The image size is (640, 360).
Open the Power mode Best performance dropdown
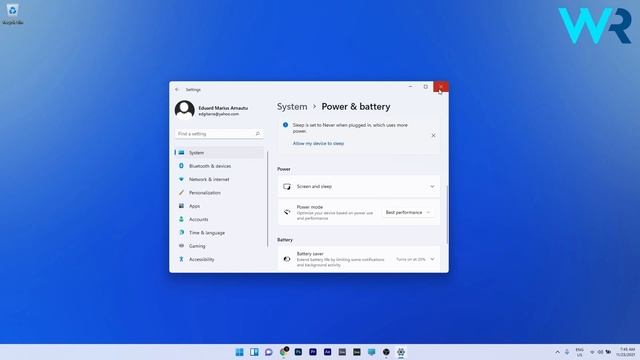(408, 212)
